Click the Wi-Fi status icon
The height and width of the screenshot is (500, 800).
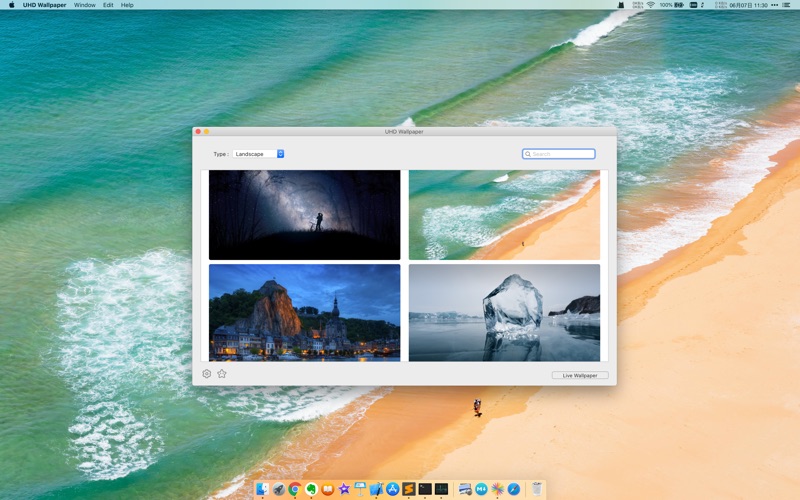pos(650,5)
